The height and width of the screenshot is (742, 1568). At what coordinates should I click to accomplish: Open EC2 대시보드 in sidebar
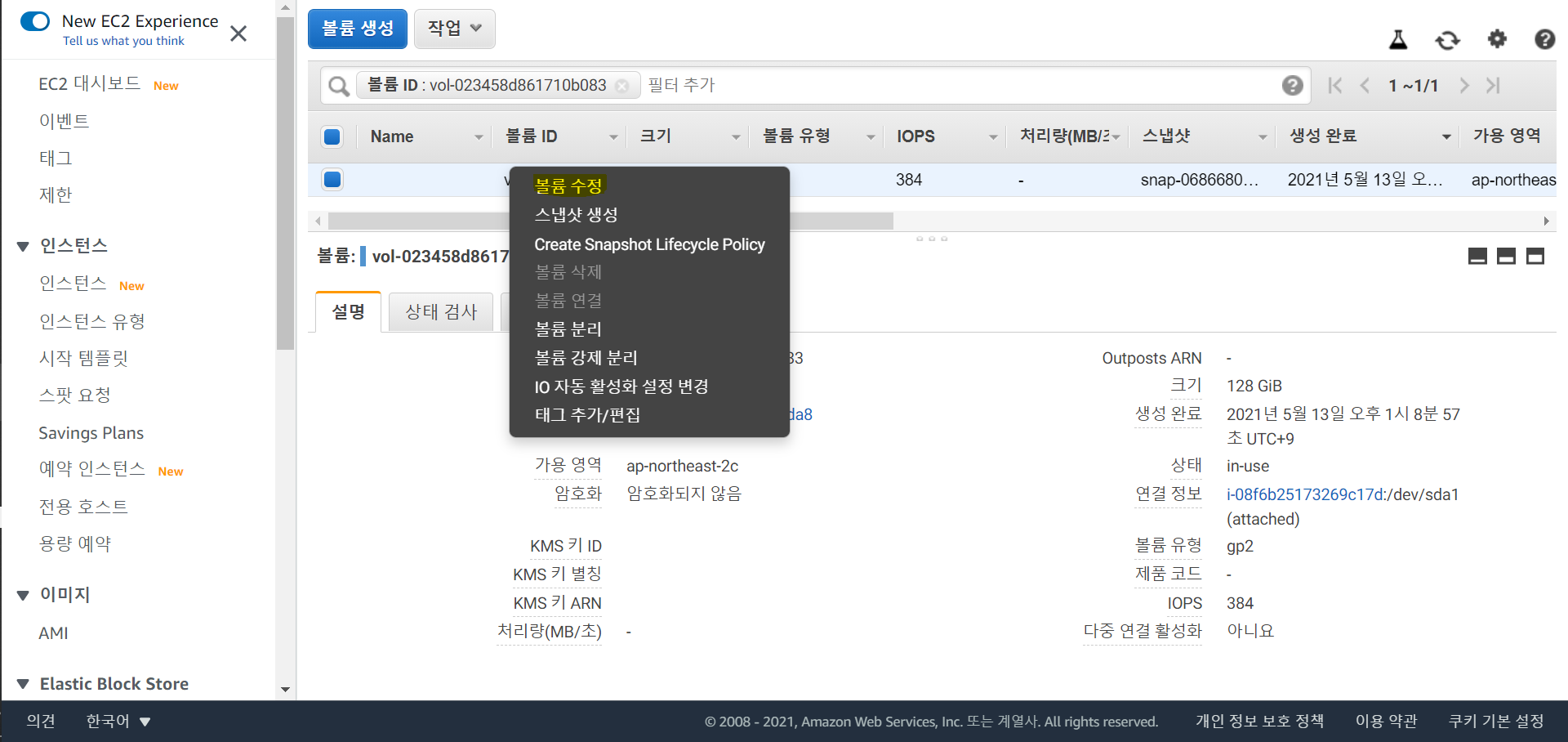tap(90, 84)
